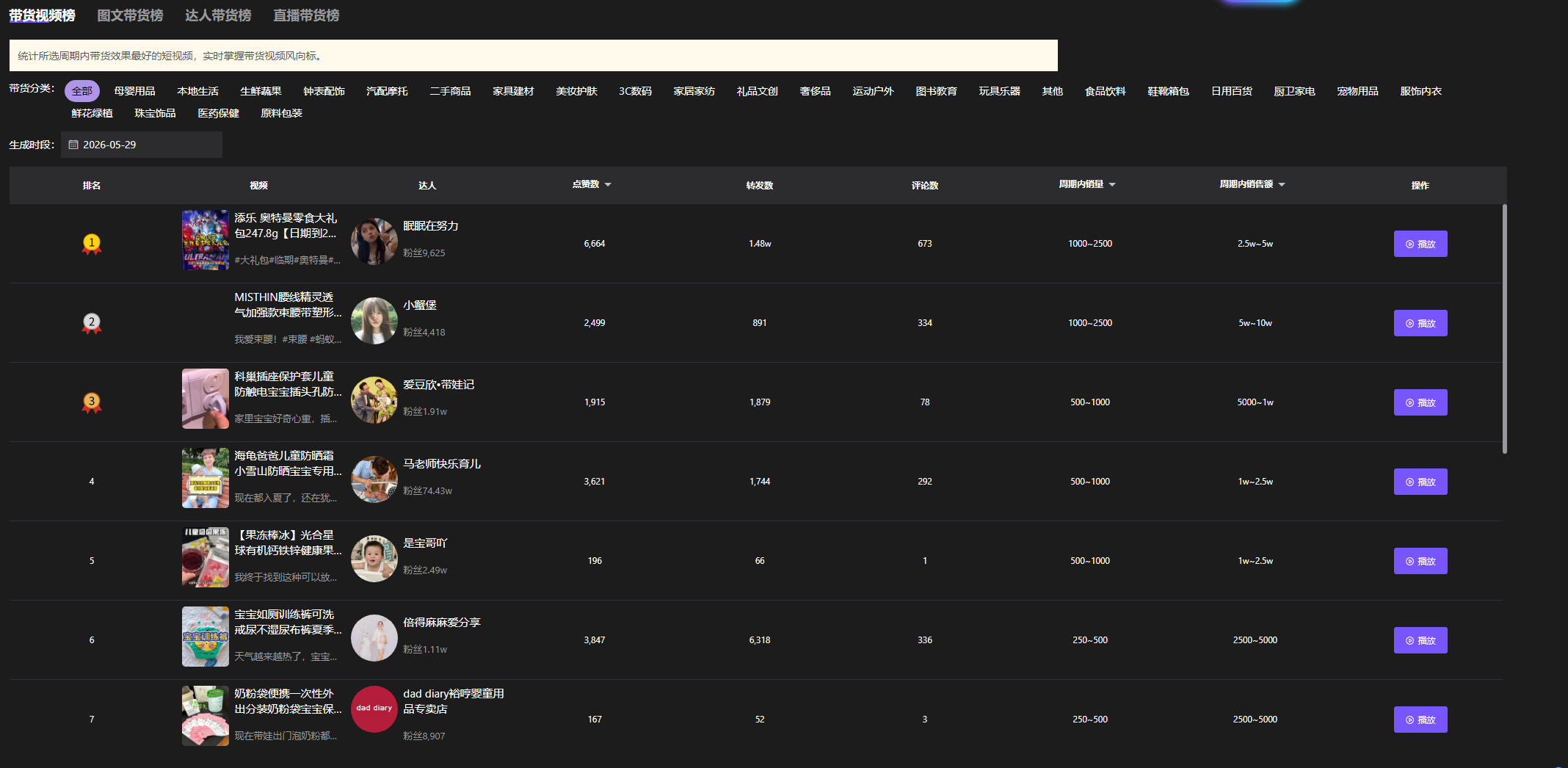This screenshot has height=768, width=1568.
Task: Pick the 珠宝饰品 category
Action: (155, 113)
